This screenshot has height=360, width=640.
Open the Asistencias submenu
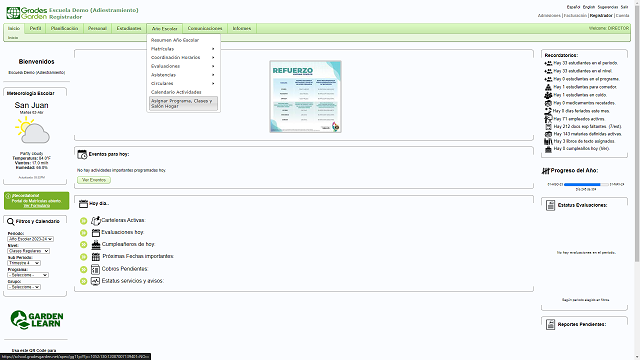183,75
